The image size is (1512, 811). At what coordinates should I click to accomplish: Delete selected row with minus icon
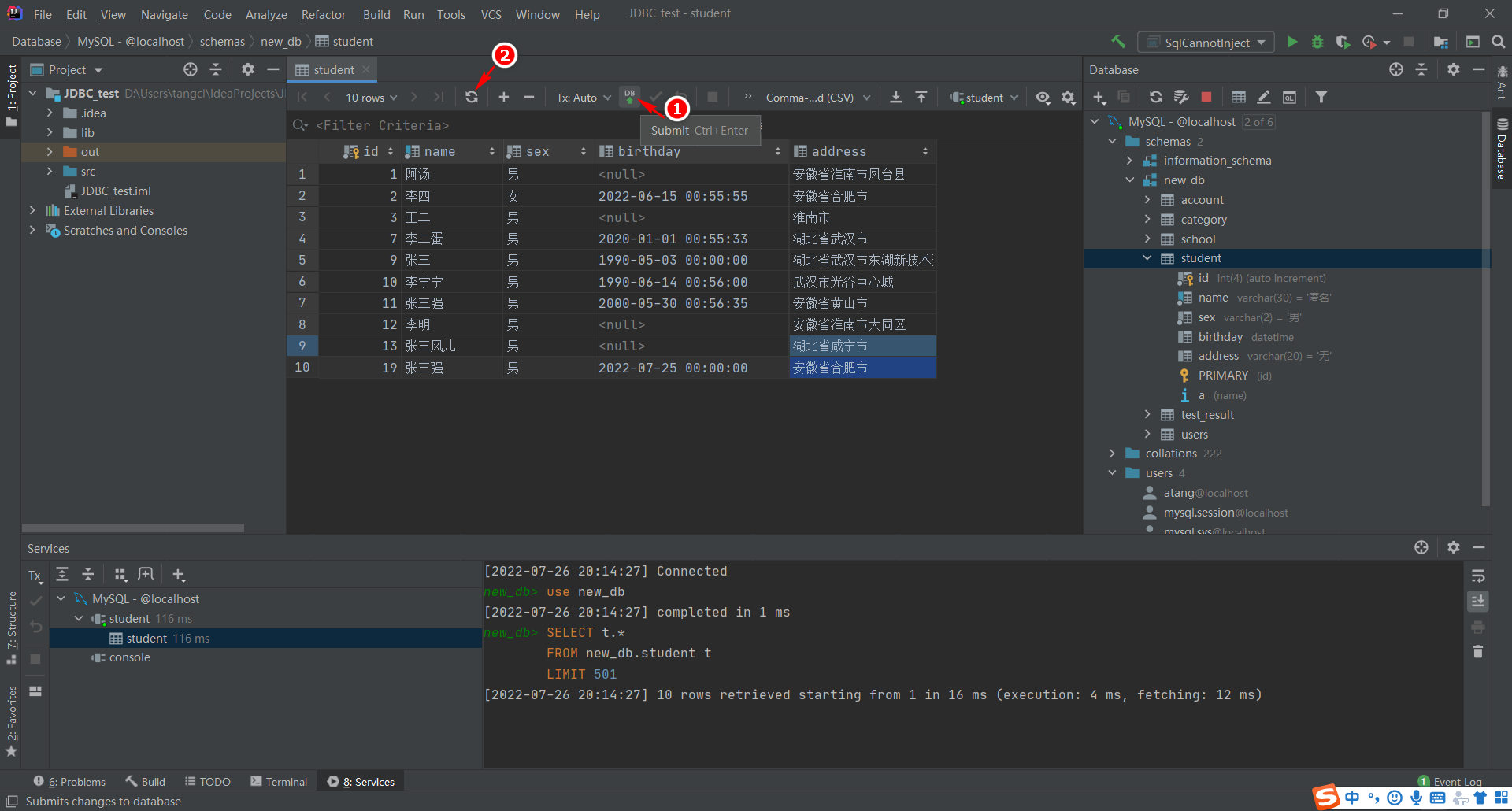pos(528,97)
